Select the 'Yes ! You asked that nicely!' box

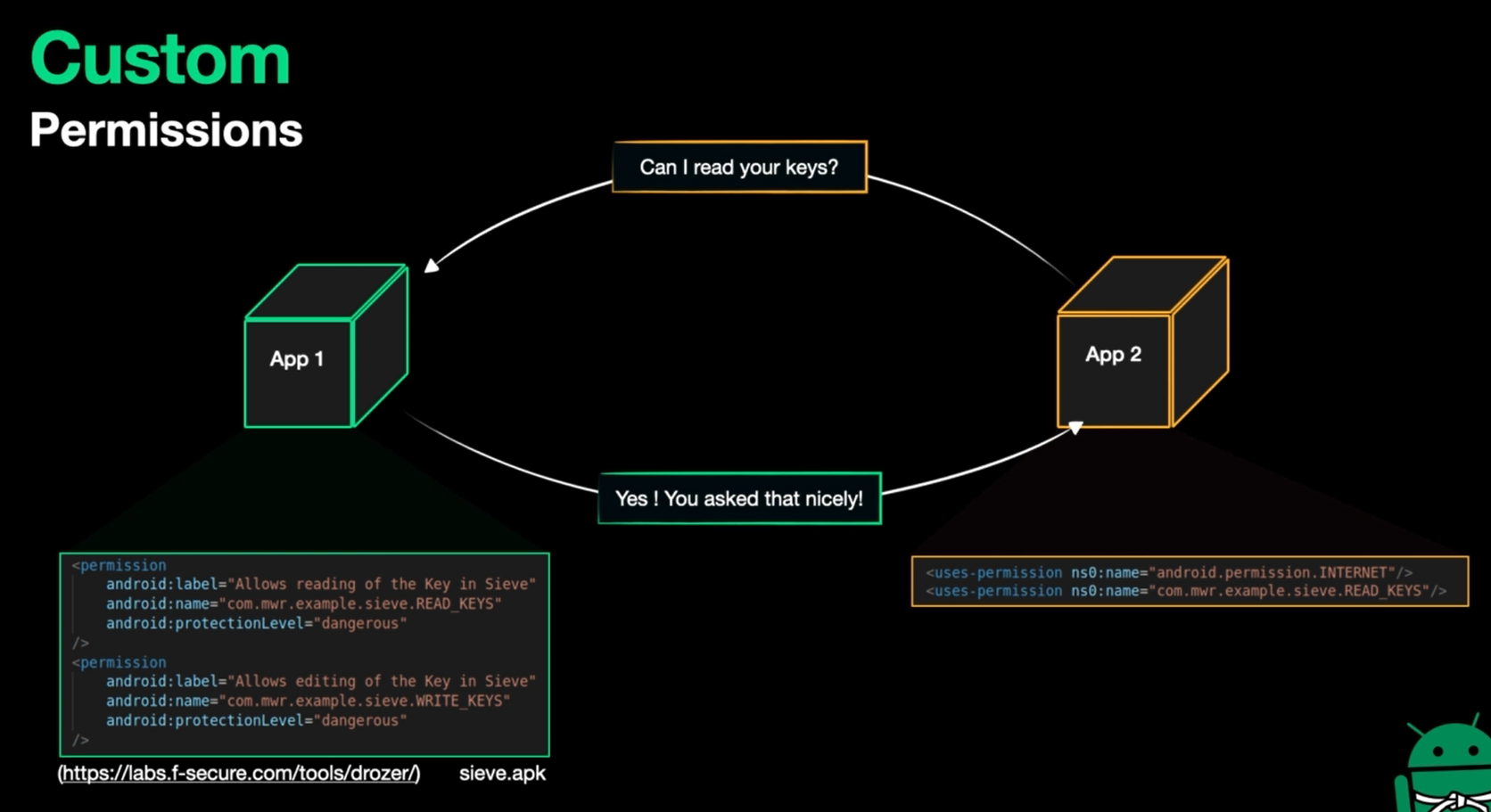pos(739,498)
